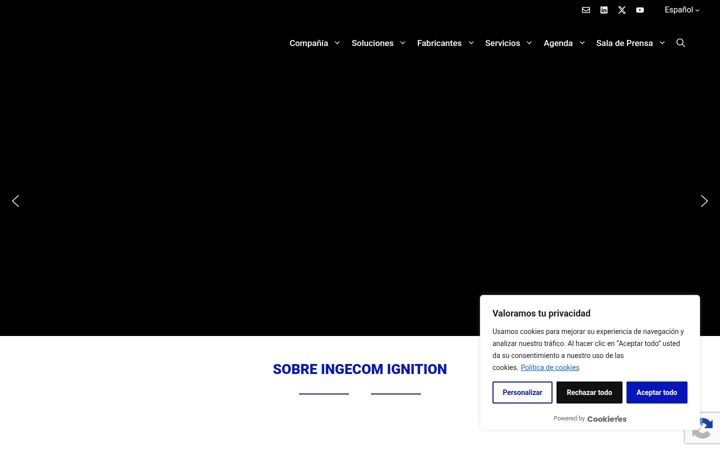Click the Valoramos tu privacidad title
The image size is (720, 450).
541,314
